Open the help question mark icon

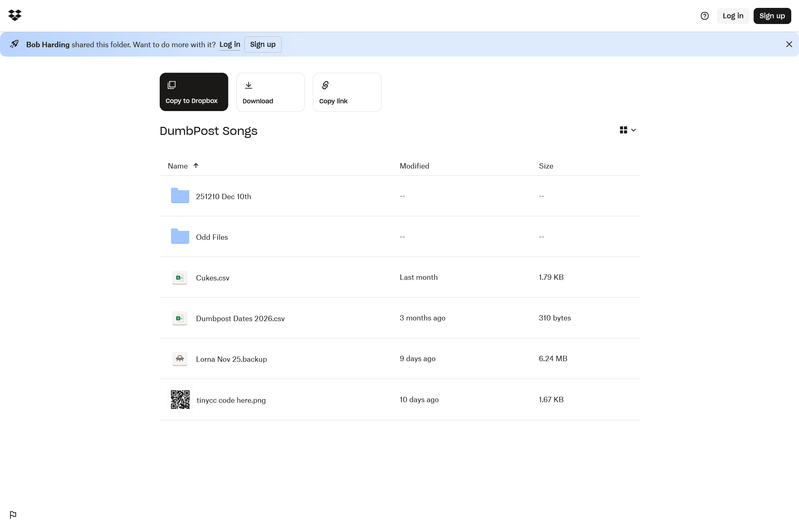704,16
